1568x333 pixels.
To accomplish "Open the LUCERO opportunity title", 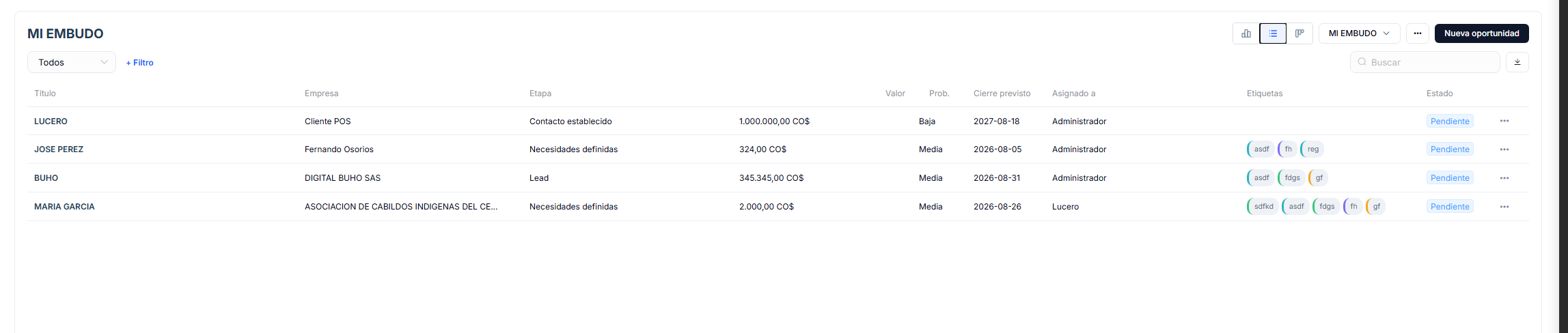I will [51, 121].
